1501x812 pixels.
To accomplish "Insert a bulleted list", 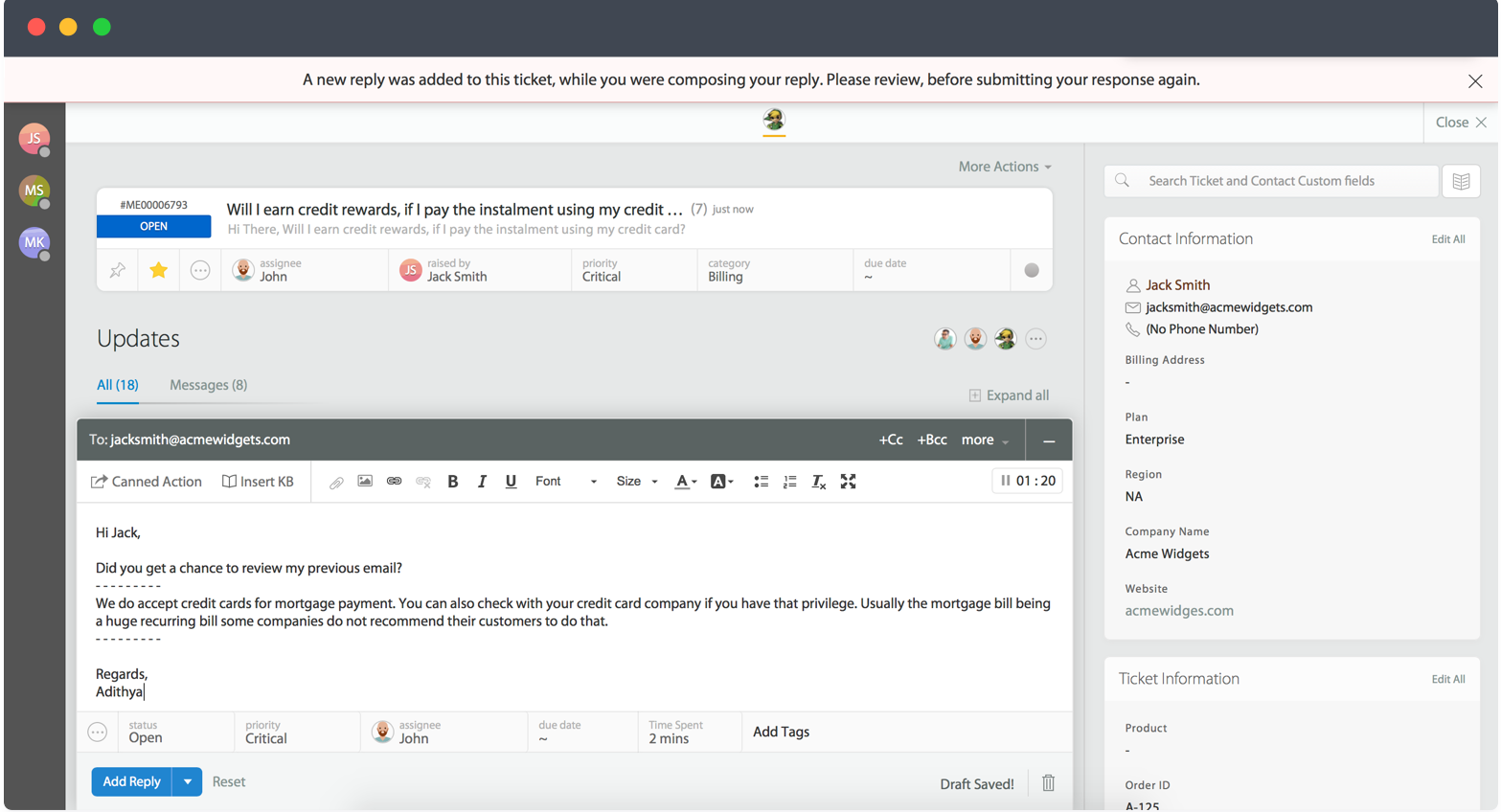I will coord(761,482).
